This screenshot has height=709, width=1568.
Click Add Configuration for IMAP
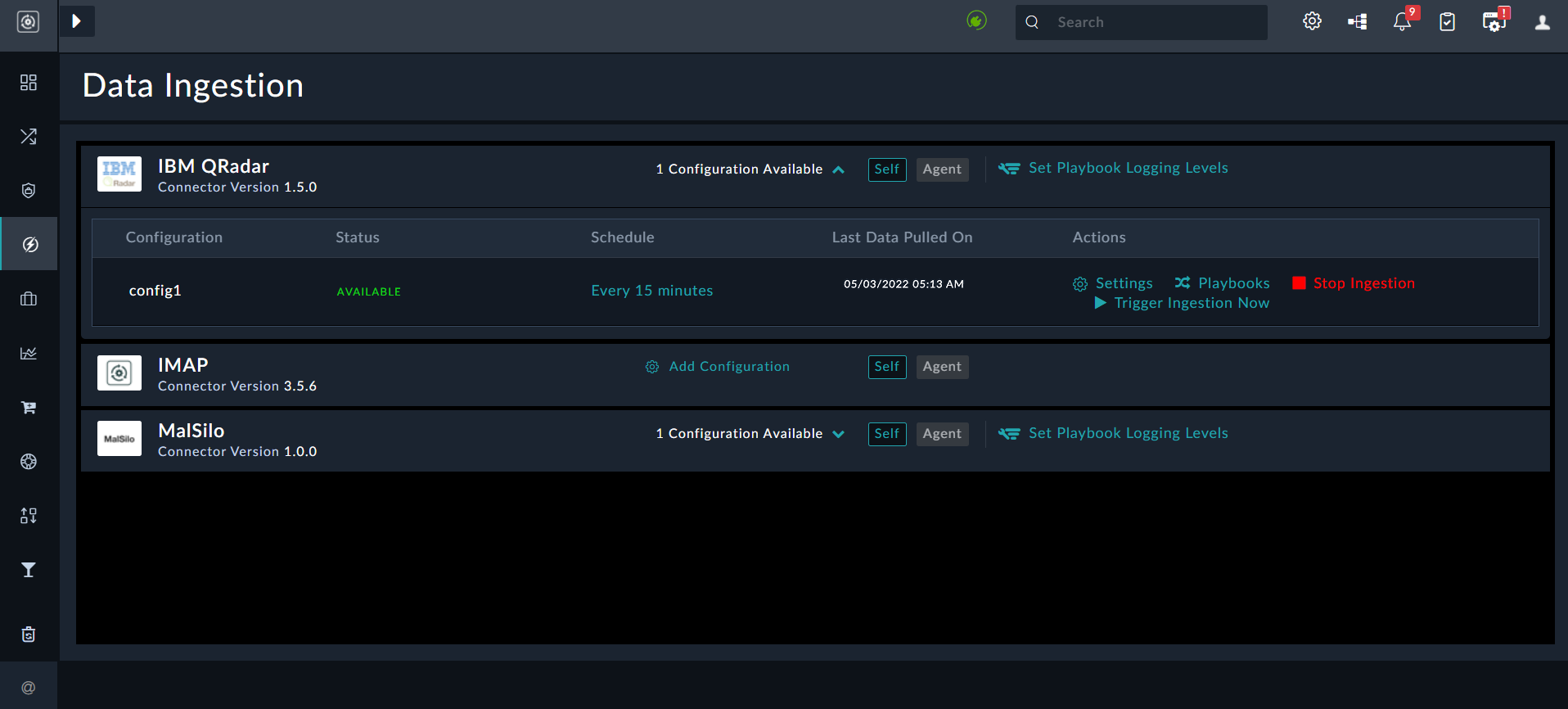pos(718,367)
